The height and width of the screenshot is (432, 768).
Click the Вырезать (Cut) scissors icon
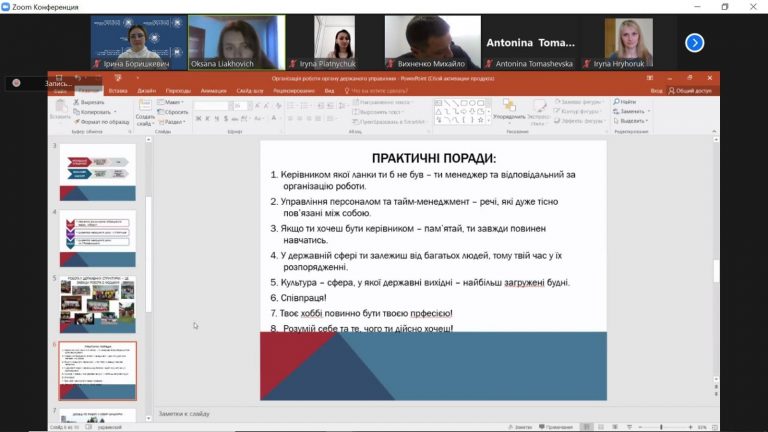click(76, 102)
